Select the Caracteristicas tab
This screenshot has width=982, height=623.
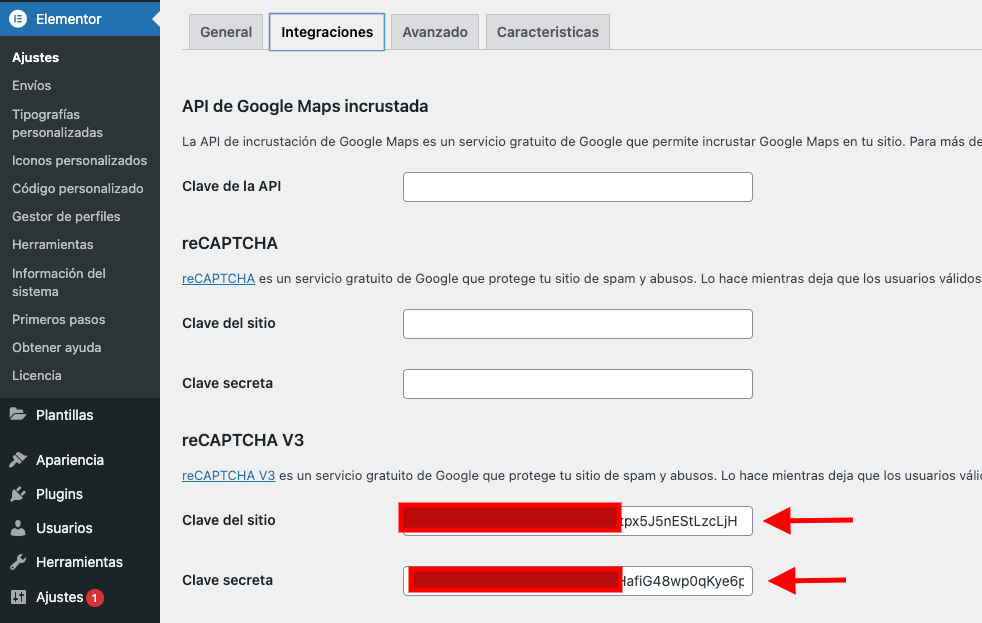pyautogui.click(x=547, y=32)
